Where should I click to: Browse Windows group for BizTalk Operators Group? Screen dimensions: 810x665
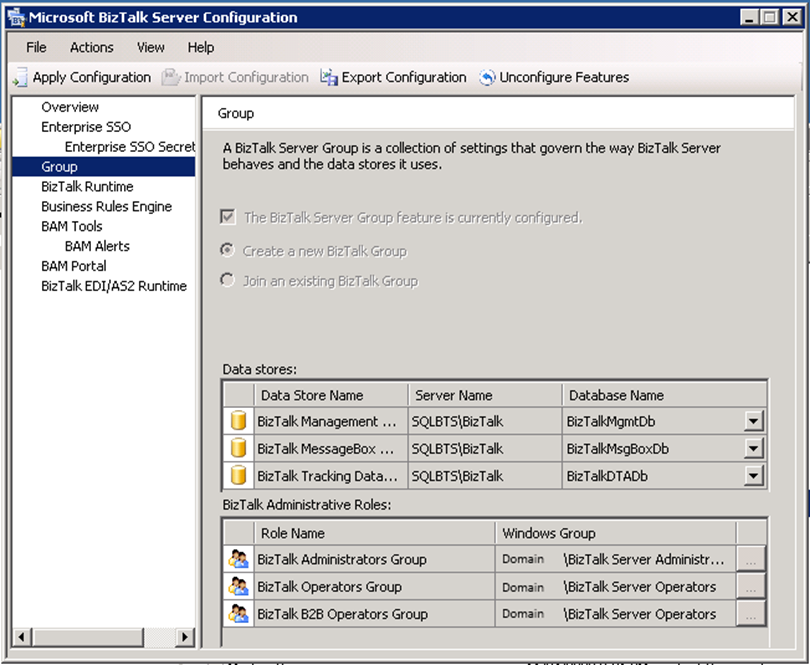pos(751,587)
